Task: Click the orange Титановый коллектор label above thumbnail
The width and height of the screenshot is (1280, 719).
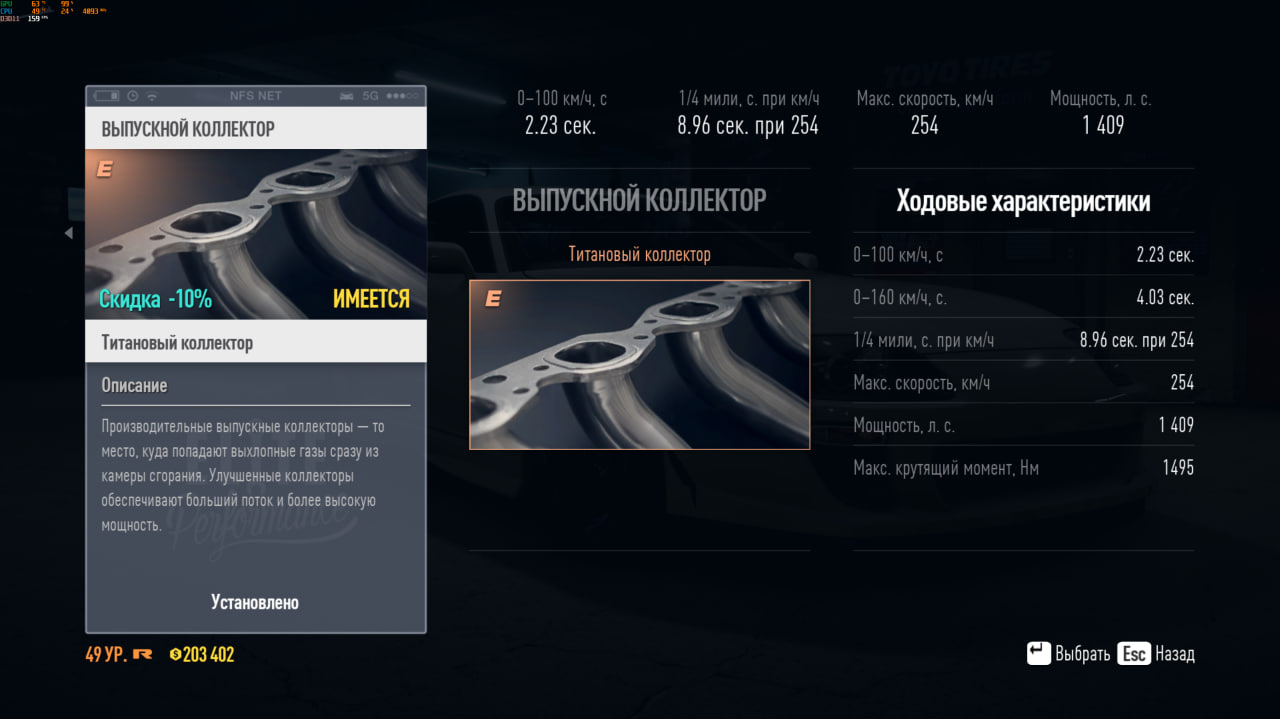Action: click(x=640, y=254)
